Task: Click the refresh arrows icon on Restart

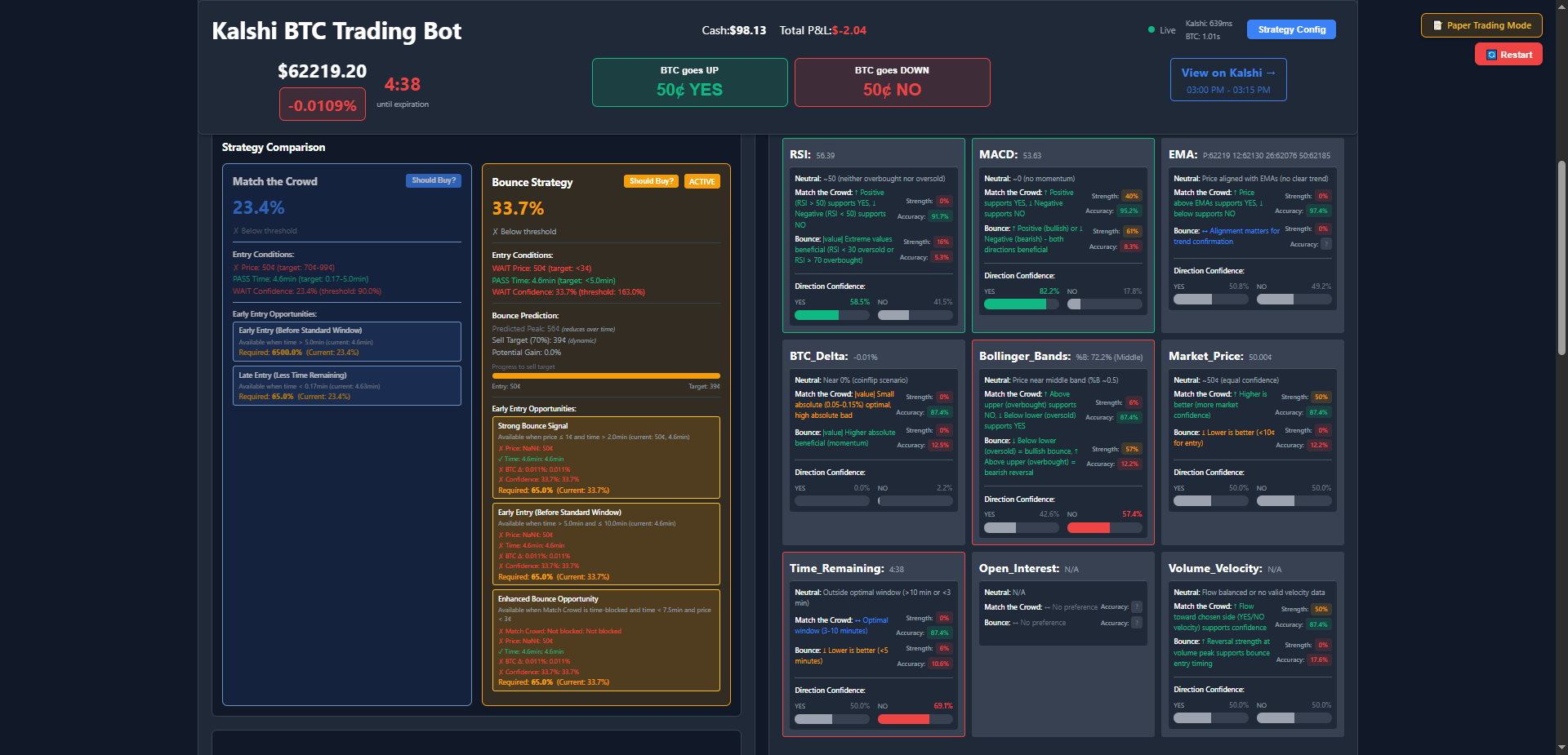Action: pos(1491,55)
